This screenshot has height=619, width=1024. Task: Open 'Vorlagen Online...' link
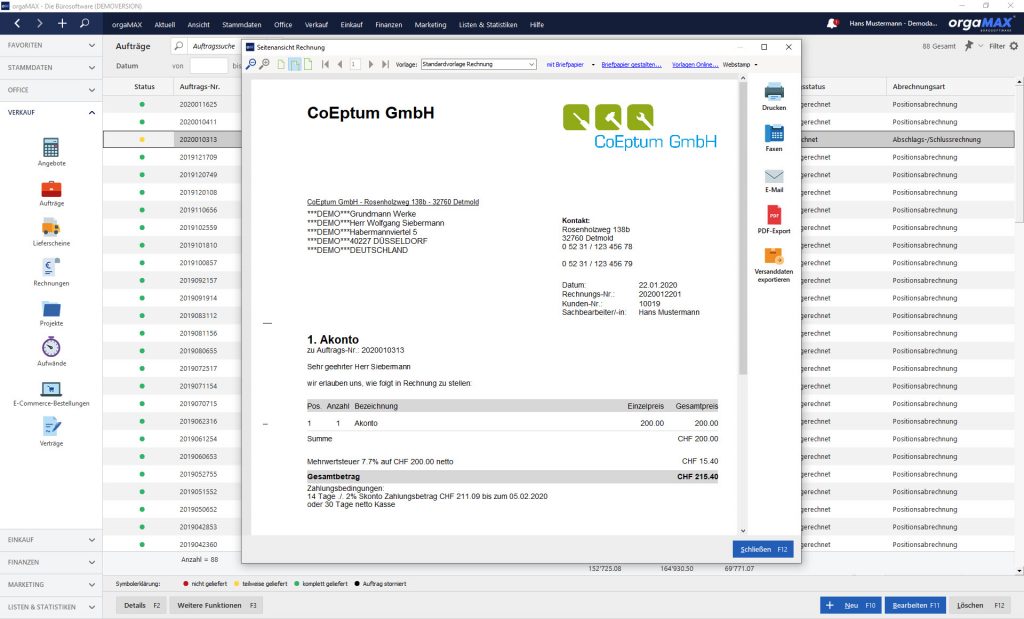(695, 65)
